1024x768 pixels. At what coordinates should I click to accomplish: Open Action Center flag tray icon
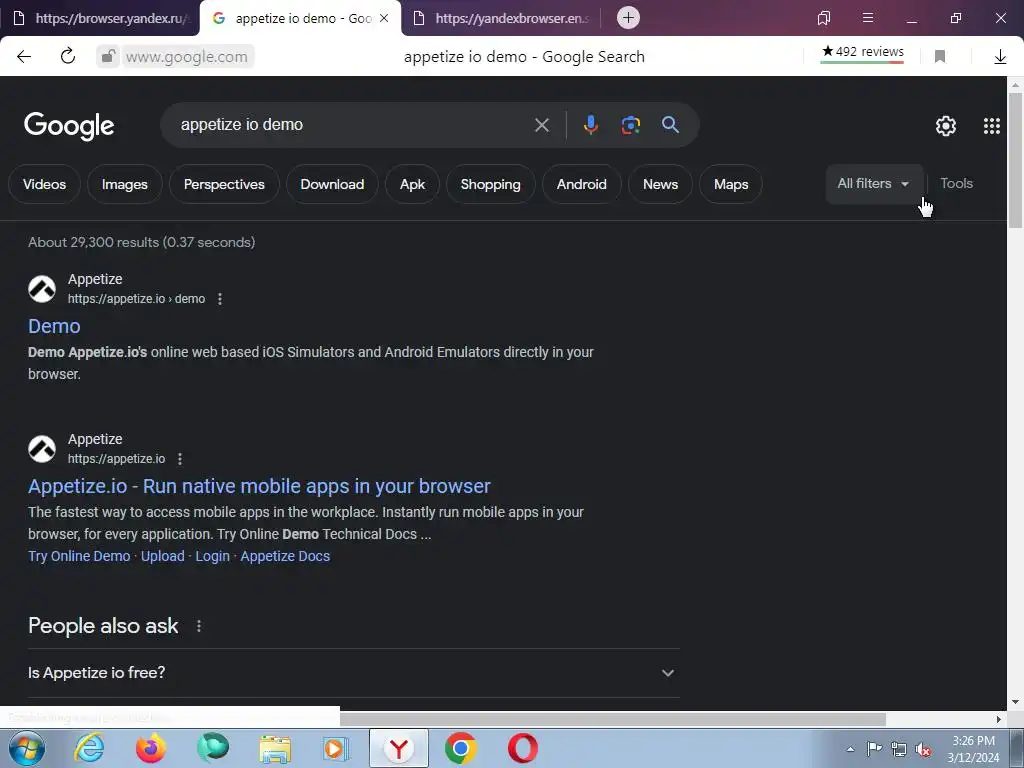874,749
